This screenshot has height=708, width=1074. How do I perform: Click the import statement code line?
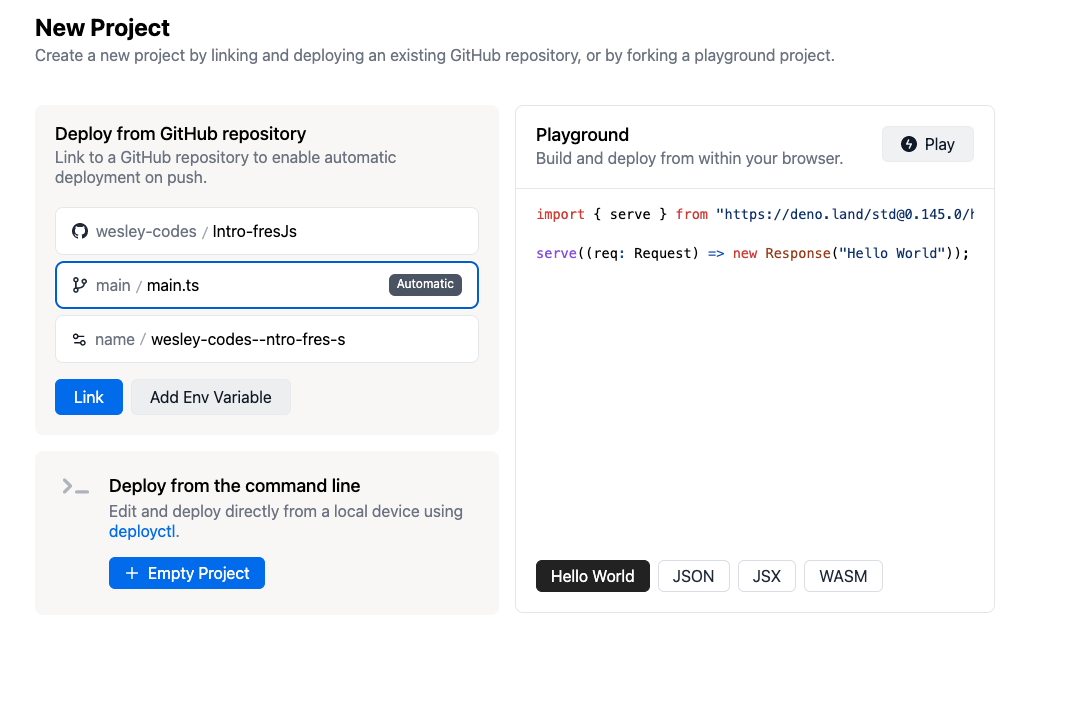[x=755, y=214]
